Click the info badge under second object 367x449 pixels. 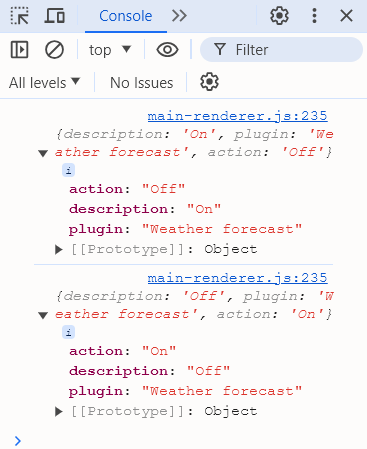click(x=68, y=332)
